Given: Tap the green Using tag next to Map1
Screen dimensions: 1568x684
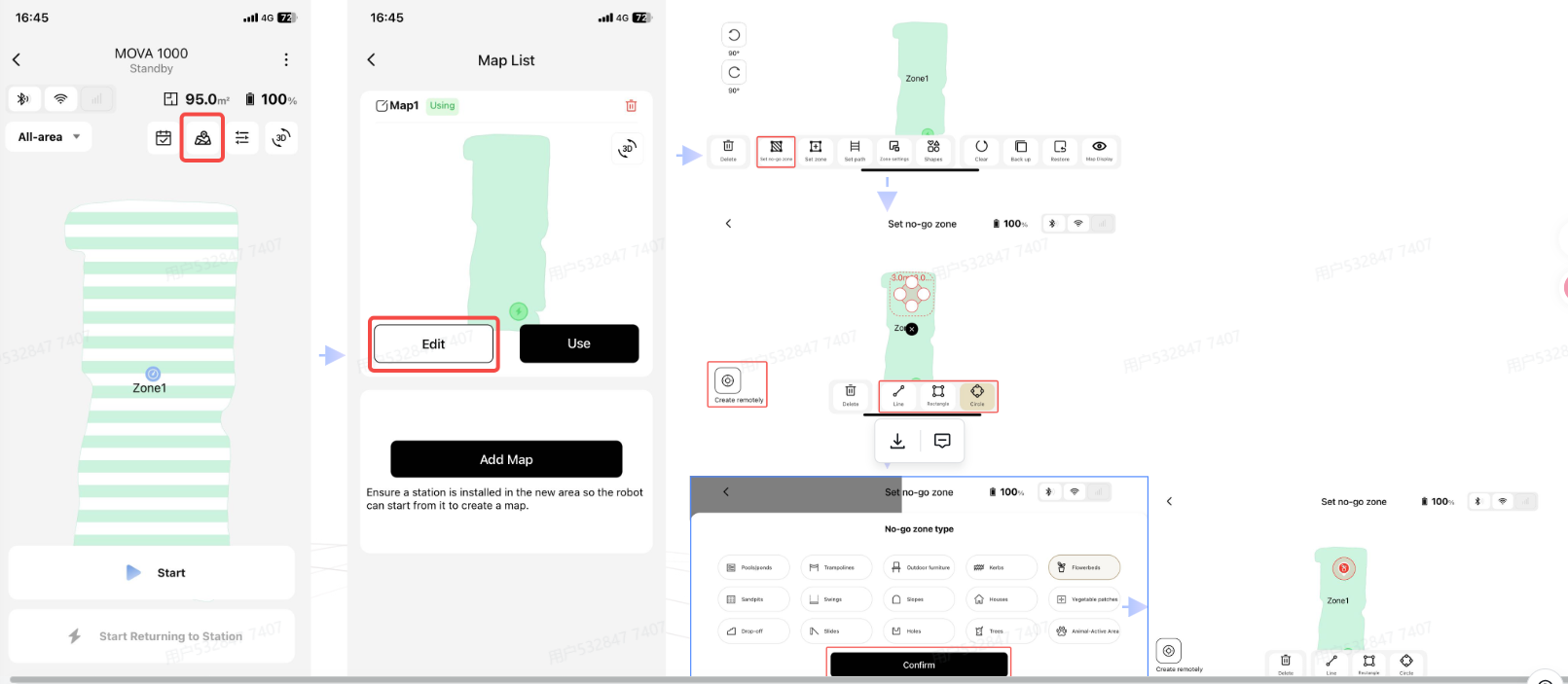Looking at the screenshot, I should click(443, 106).
